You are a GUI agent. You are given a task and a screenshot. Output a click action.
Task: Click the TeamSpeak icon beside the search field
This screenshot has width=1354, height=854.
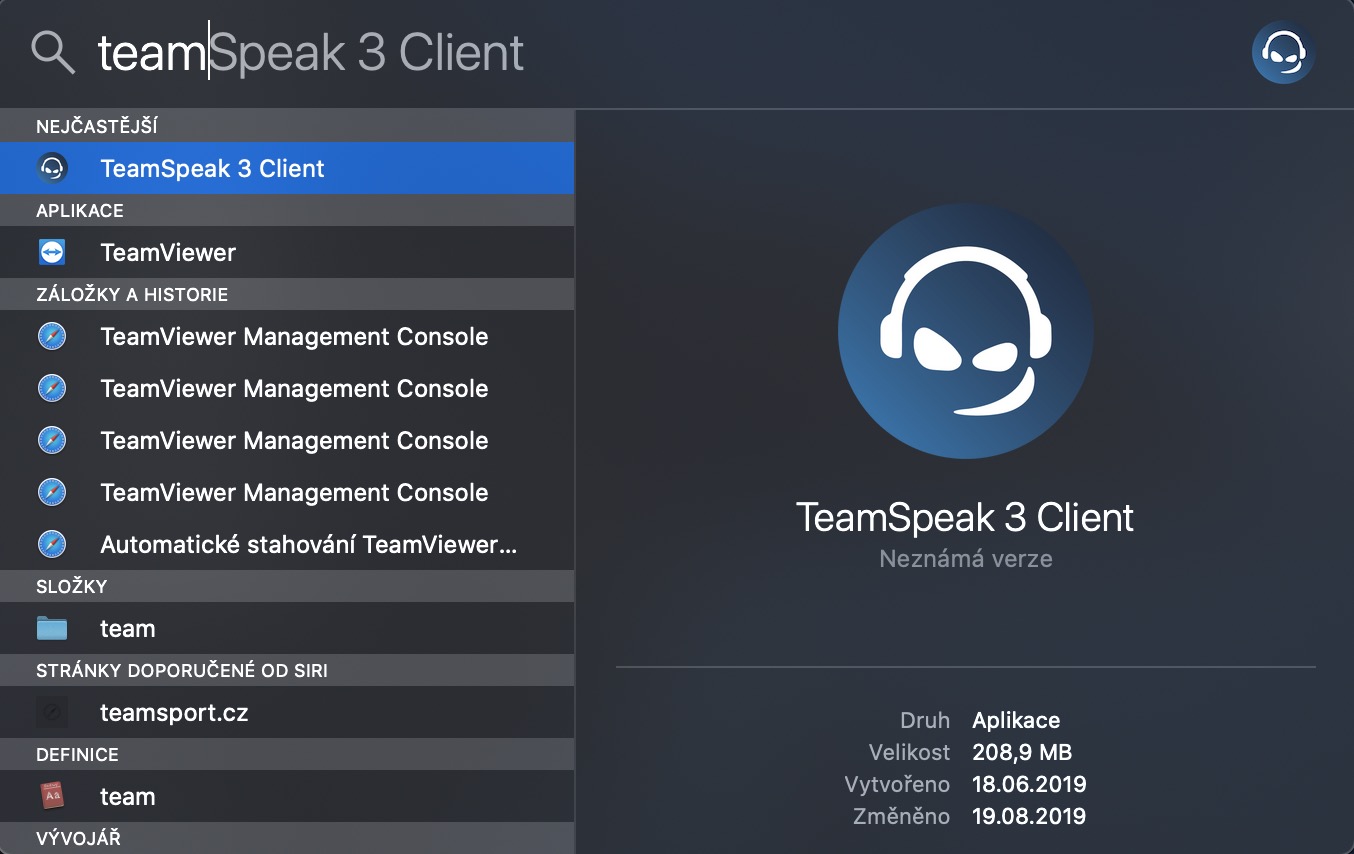1283,52
